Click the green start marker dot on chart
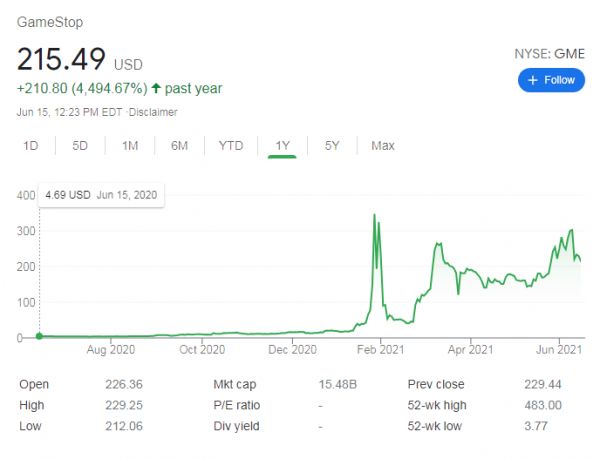This screenshot has width=600, height=459. 39,336
